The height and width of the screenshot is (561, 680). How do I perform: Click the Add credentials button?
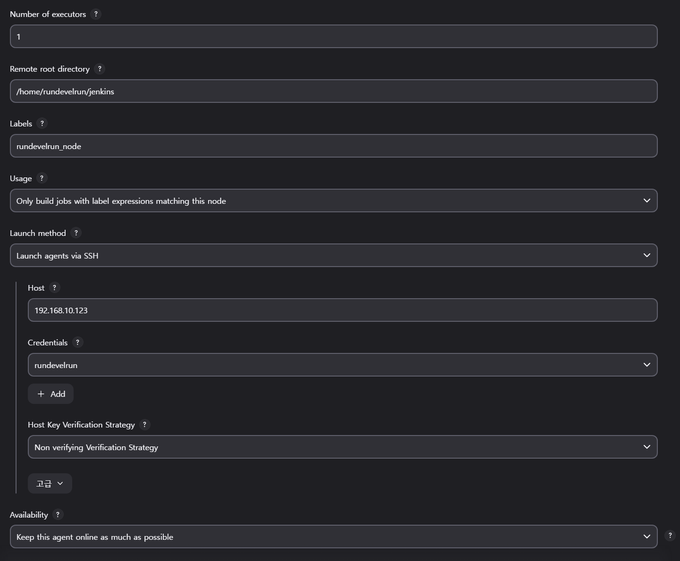coord(51,394)
